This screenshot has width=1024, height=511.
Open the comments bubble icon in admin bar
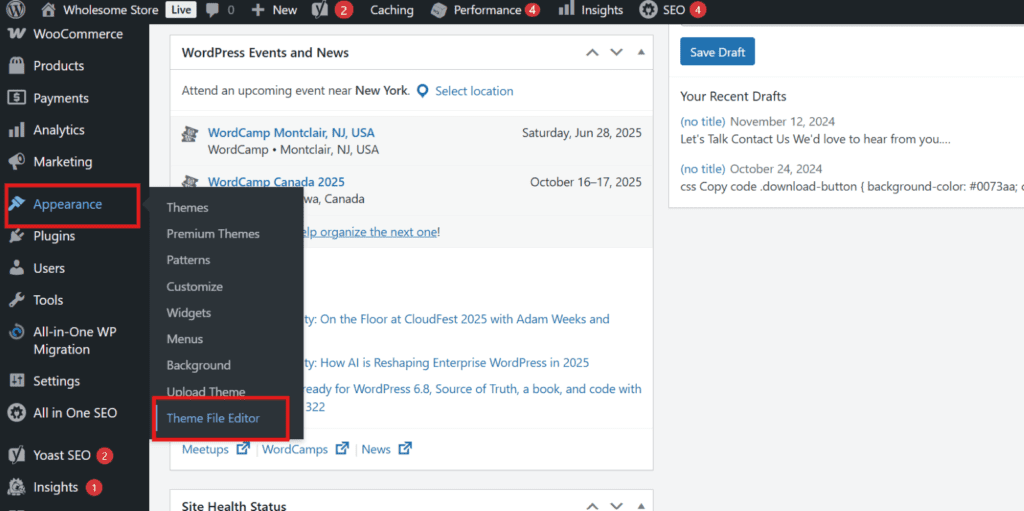[212, 10]
